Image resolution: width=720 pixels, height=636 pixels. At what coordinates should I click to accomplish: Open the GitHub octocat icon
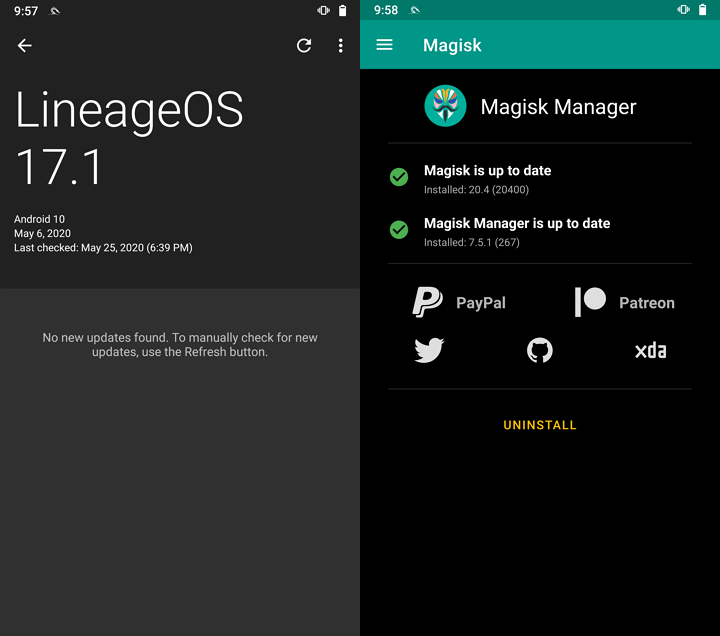pos(540,350)
